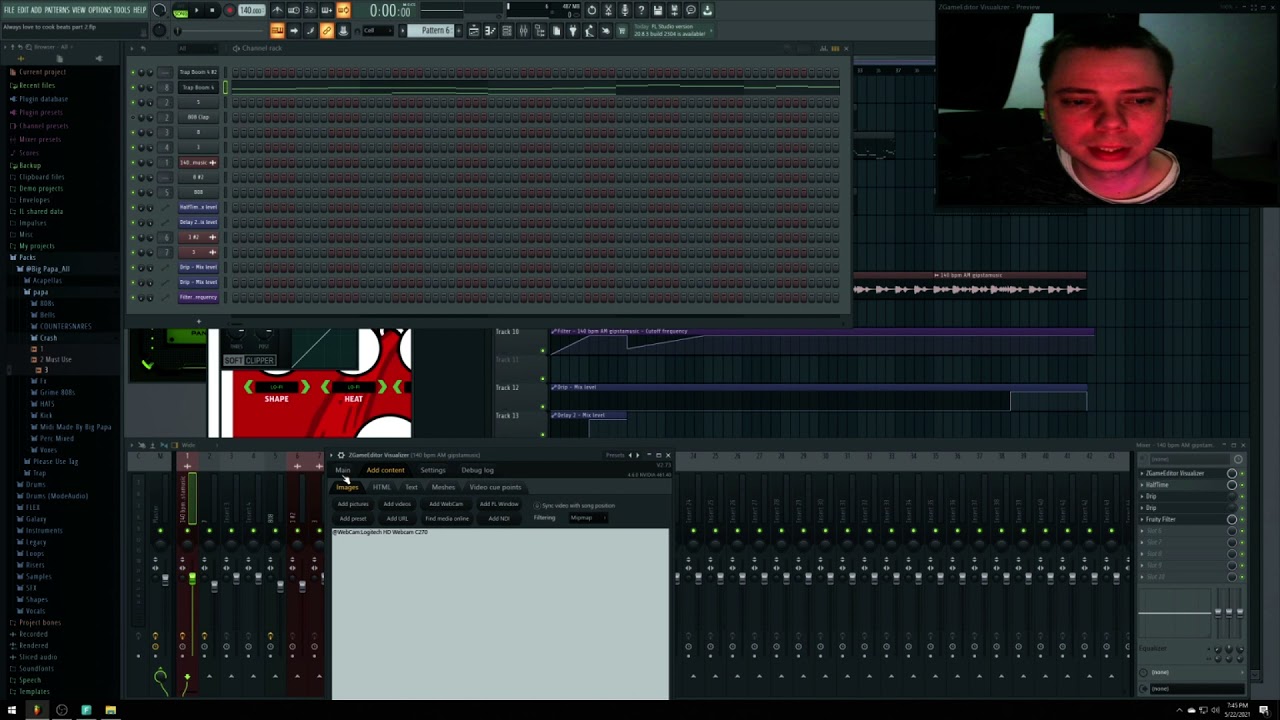Image resolution: width=1280 pixels, height=720 pixels.
Task: Switch to the Main tab in ZGameEditor
Action: pos(343,470)
